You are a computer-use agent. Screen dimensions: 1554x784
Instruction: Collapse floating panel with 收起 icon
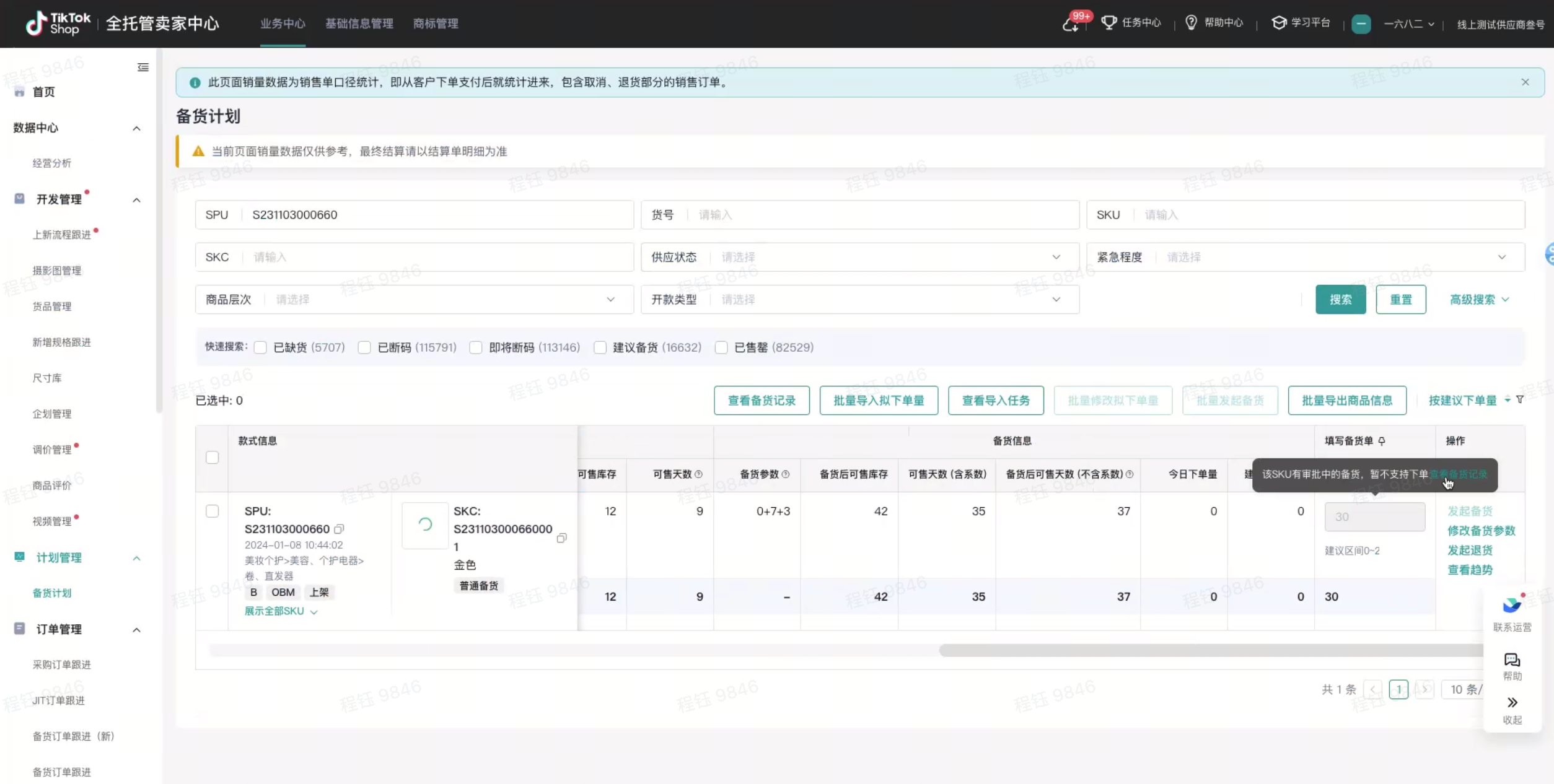pyautogui.click(x=1512, y=702)
